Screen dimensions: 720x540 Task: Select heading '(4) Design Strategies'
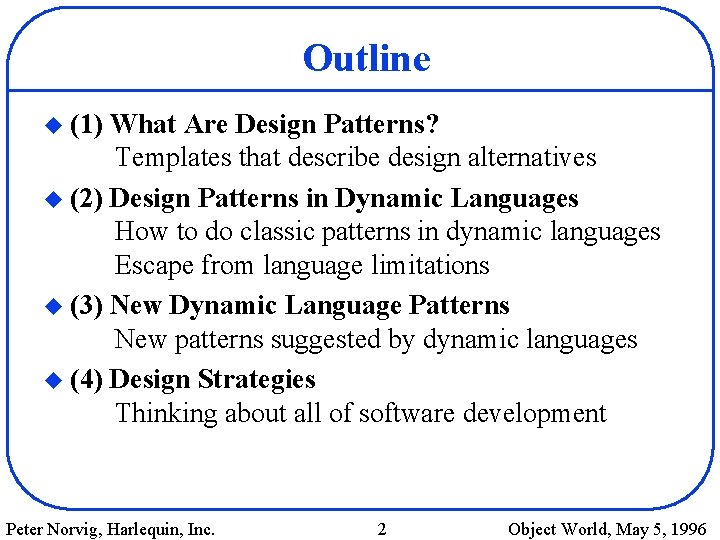pos(192,380)
